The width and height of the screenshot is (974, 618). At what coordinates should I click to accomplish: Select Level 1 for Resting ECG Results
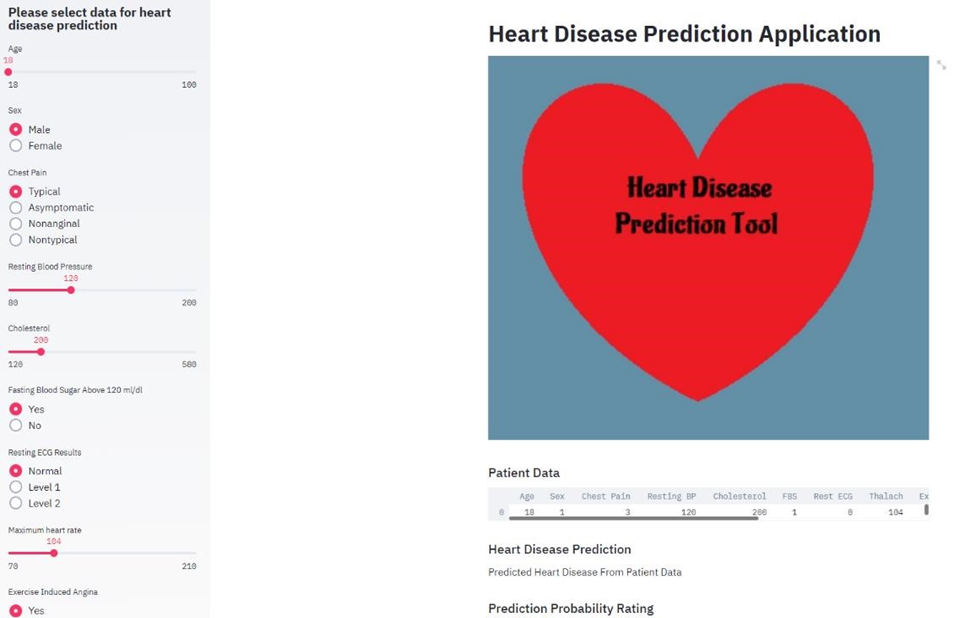16,487
